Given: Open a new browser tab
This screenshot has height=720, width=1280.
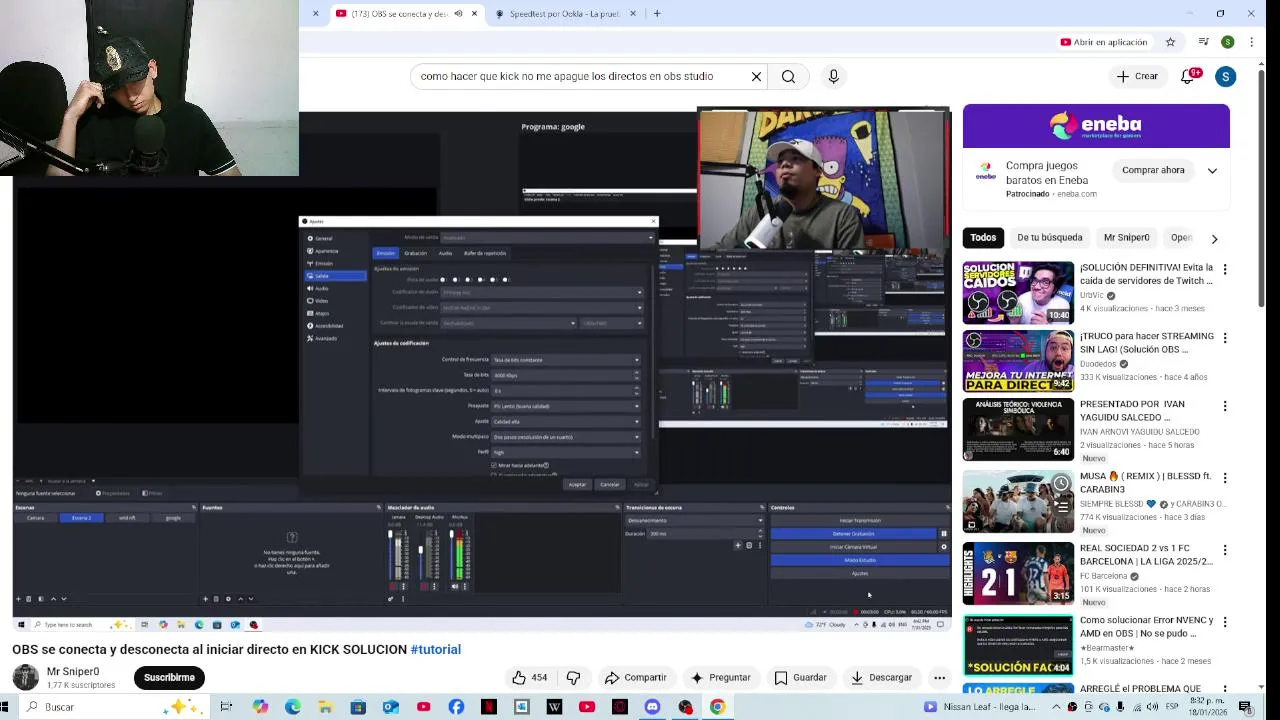Looking at the screenshot, I should pos(657,14).
